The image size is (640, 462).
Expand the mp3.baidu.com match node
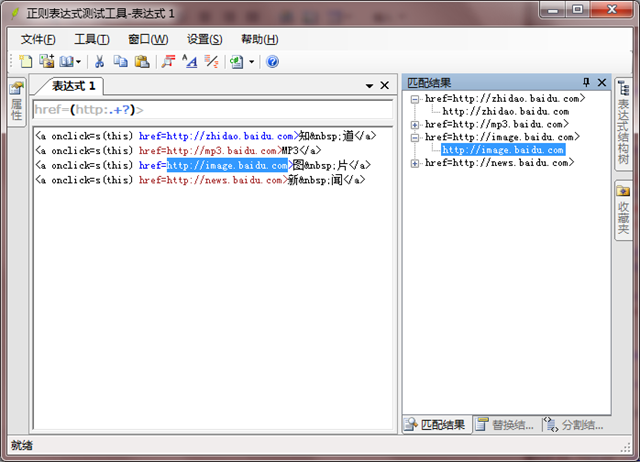[415, 125]
